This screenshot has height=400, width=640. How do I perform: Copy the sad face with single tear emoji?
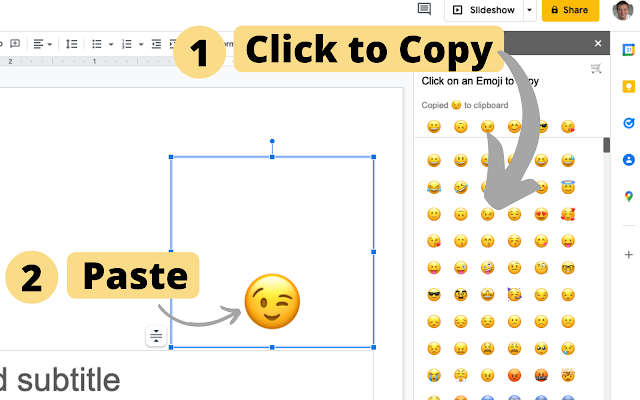(568, 348)
